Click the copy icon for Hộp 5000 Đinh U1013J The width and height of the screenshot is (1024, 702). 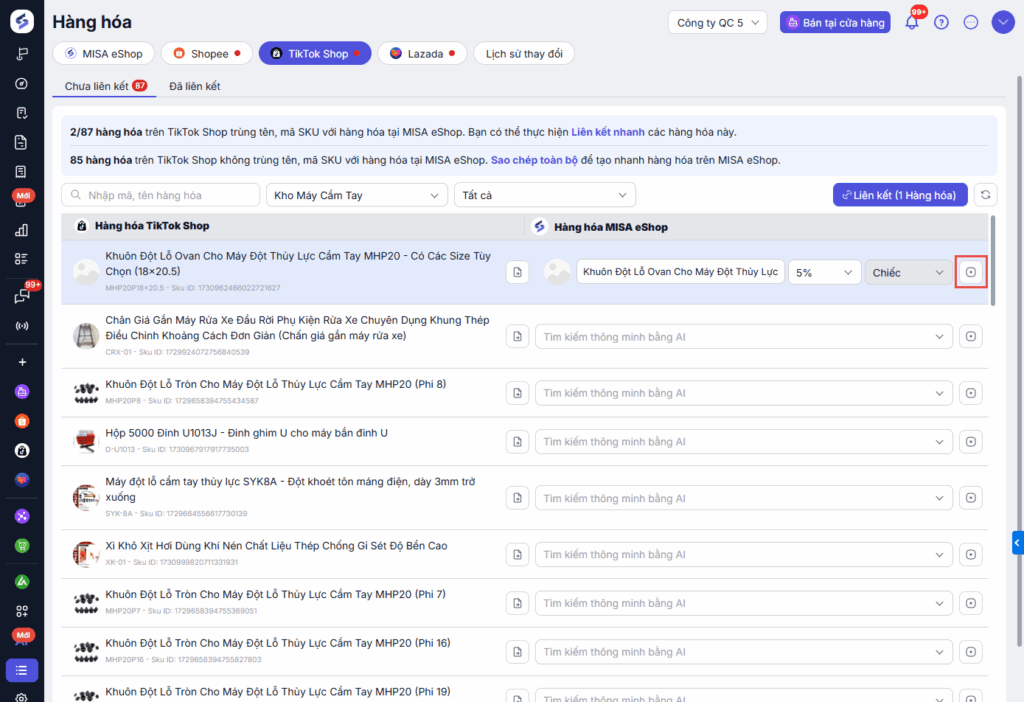(x=517, y=442)
